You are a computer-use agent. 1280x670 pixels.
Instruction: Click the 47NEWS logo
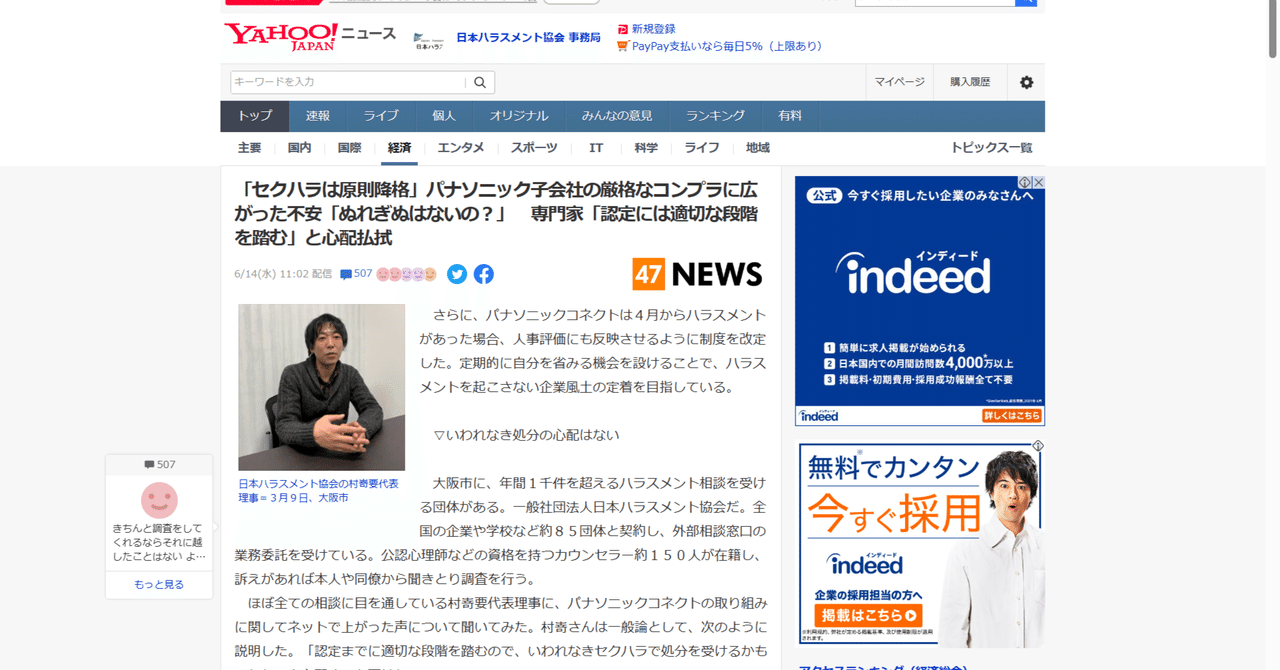[697, 273]
